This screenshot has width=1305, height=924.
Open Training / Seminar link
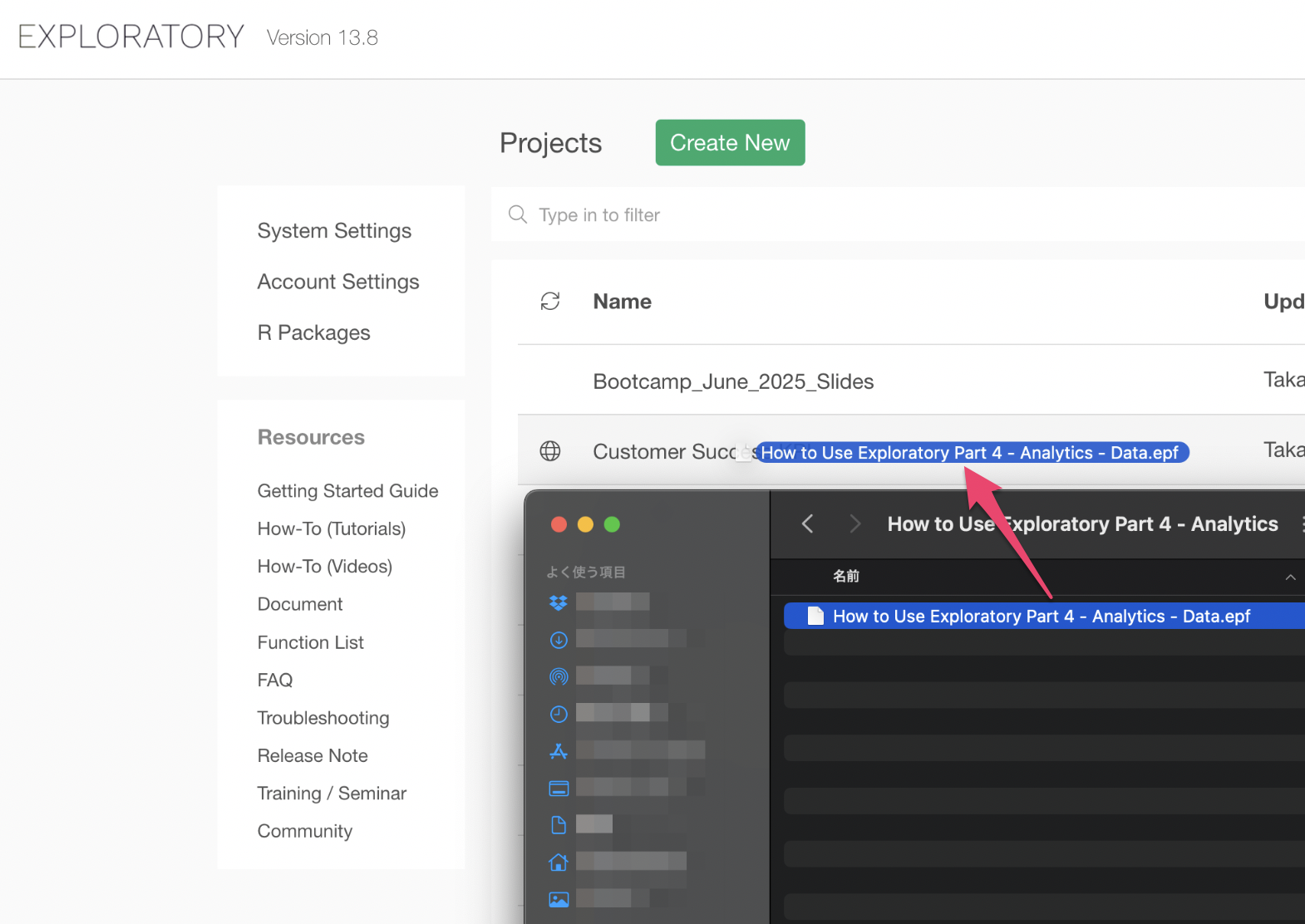point(332,794)
